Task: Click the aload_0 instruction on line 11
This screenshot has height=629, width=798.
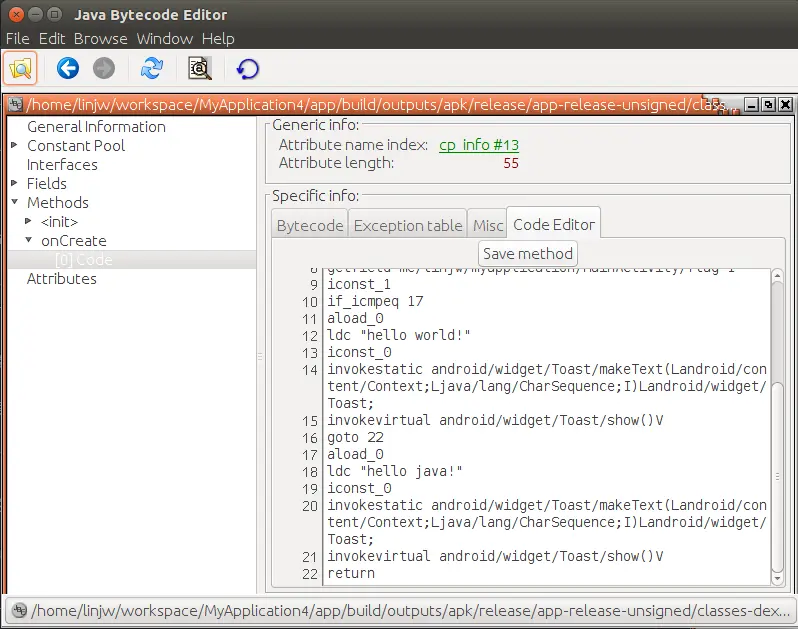Action: (355, 318)
